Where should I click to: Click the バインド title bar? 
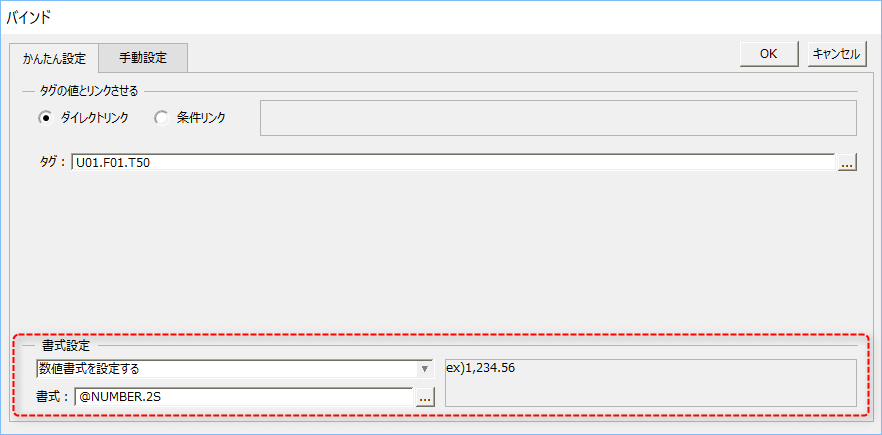pos(441,17)
